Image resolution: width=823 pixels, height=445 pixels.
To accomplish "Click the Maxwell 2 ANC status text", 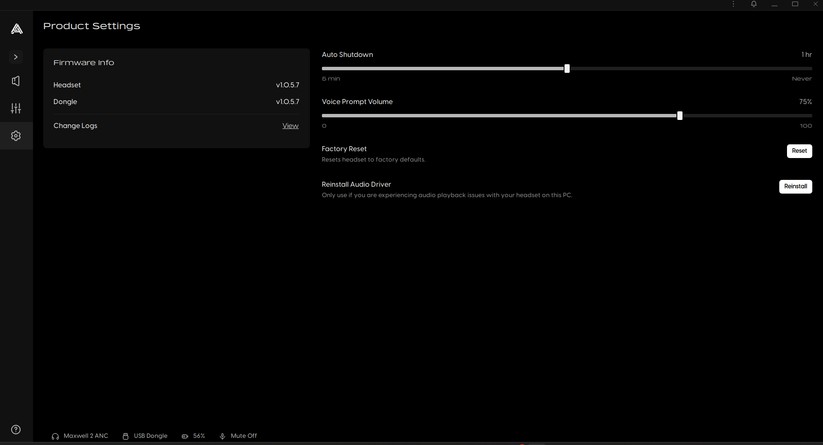I will tap(86, 436).
